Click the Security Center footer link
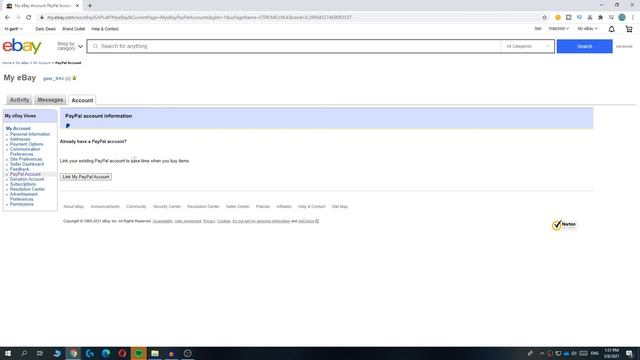Viewport: 640px width, 360px height. [x=167, y=207]
